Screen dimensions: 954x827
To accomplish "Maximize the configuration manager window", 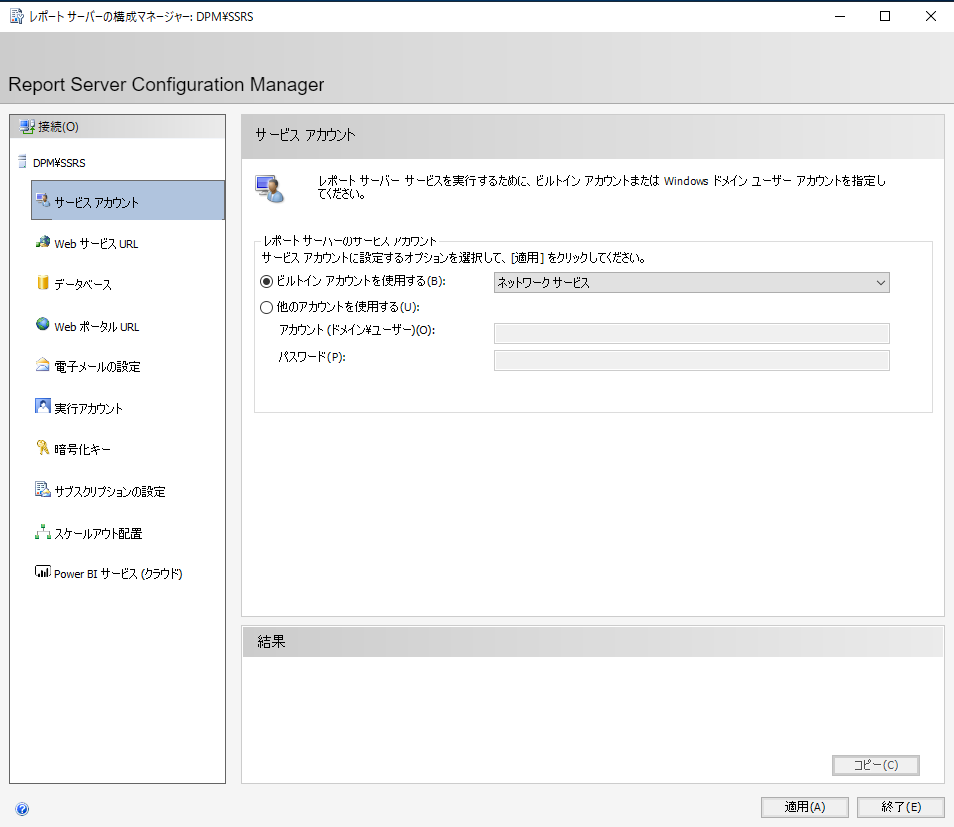I will pos(885,16).
